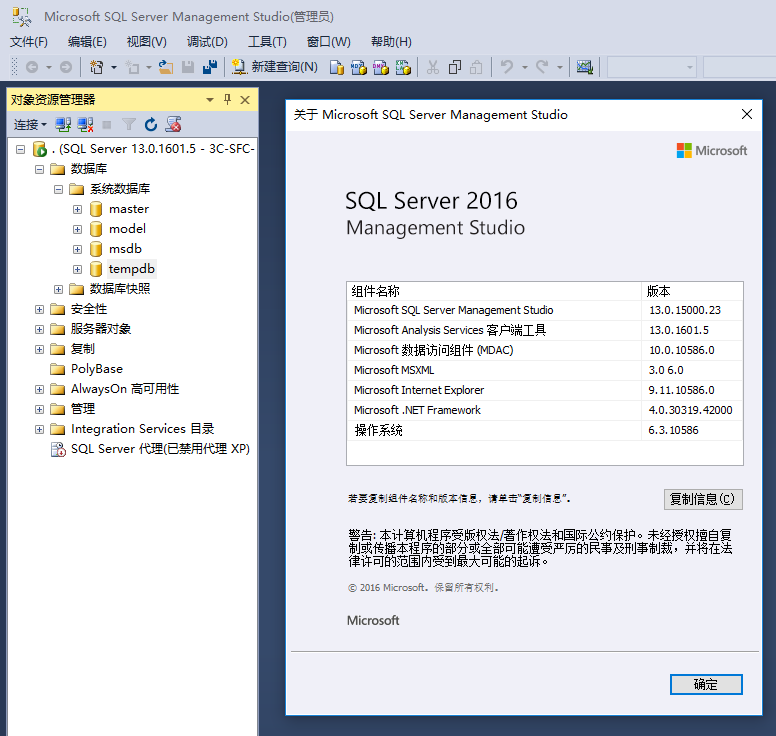Screen dimensions: 776x736
Task: Click the 复制信息(C) button
Action: pos(703,499)
